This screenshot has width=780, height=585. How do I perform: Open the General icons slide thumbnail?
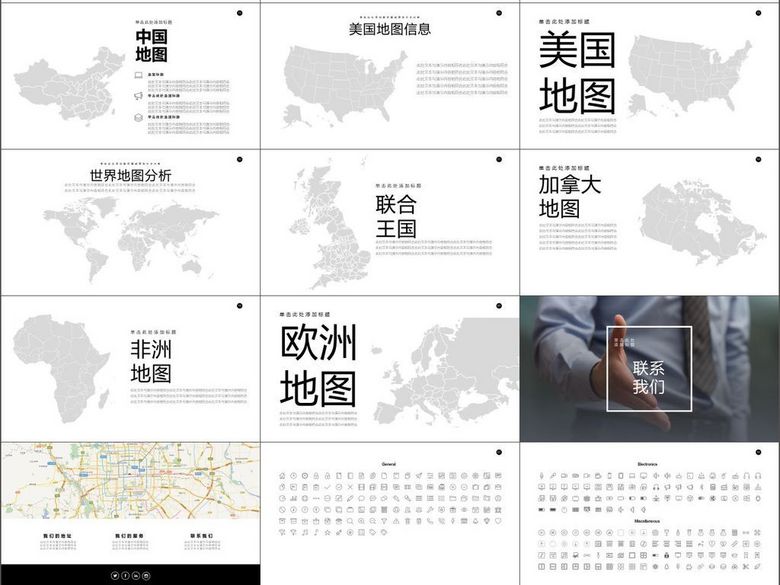click(390, 513)
